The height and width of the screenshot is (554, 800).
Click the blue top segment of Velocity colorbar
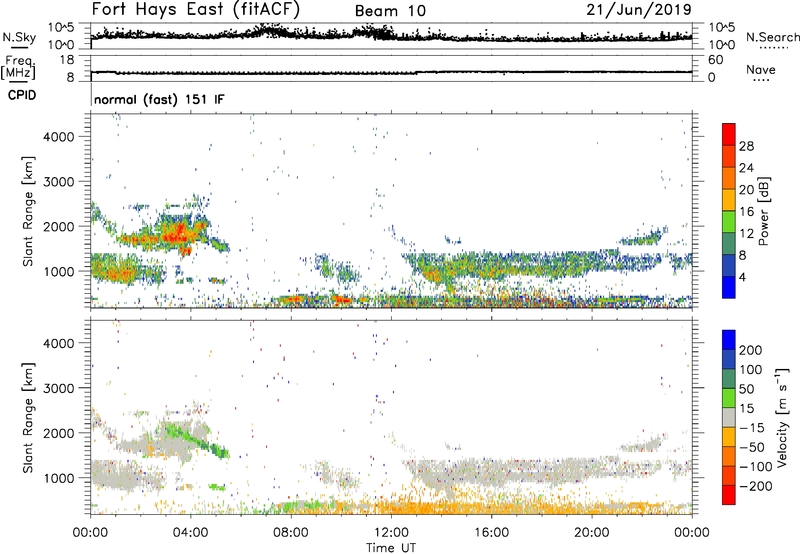(729, 339)
